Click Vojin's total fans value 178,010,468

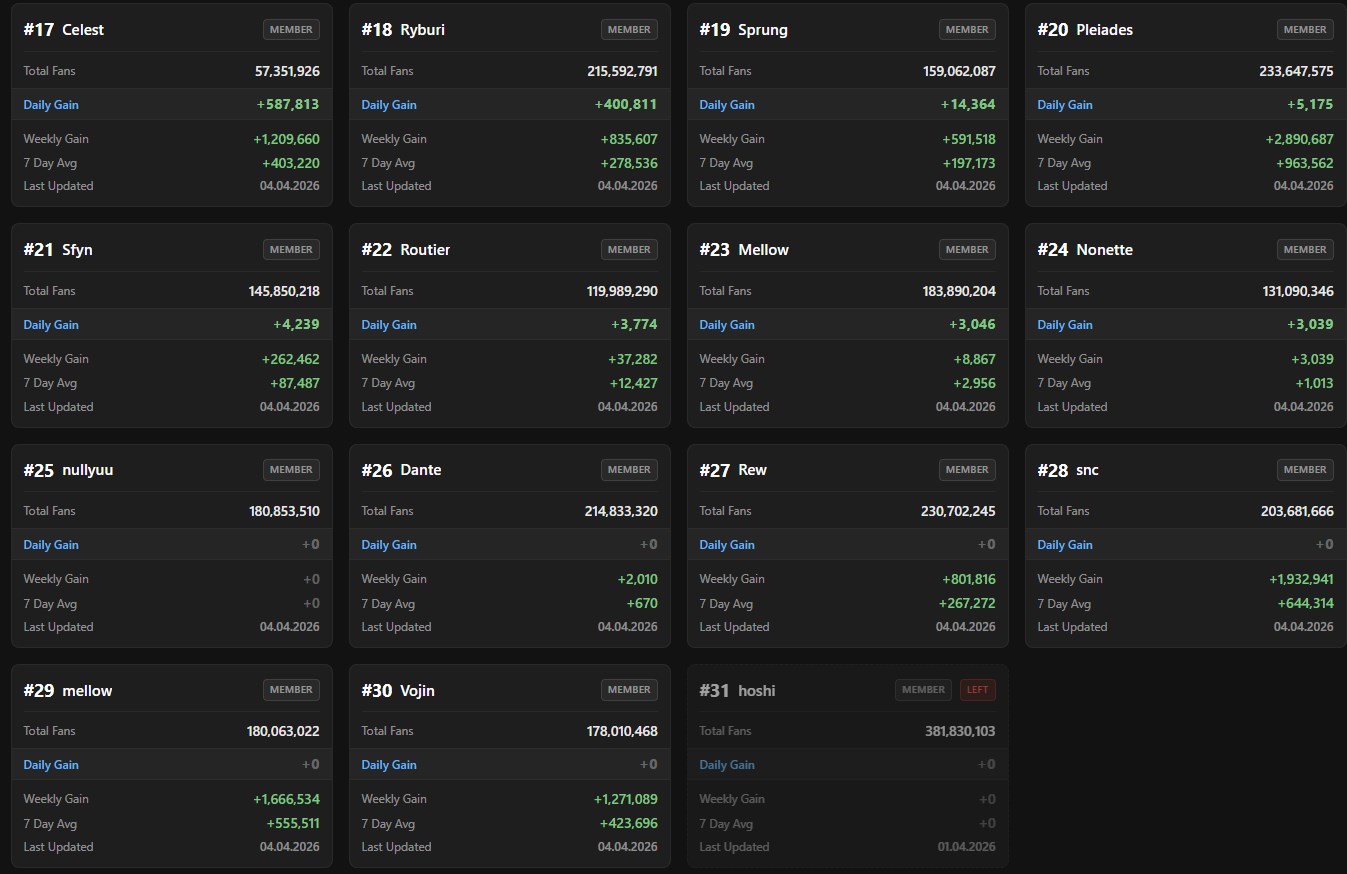pyautogui.click(x=622, y=731)
